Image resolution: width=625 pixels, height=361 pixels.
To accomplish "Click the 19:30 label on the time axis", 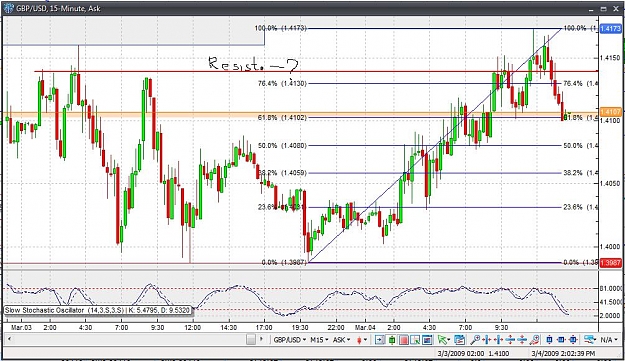I will (x=300, y=328).
